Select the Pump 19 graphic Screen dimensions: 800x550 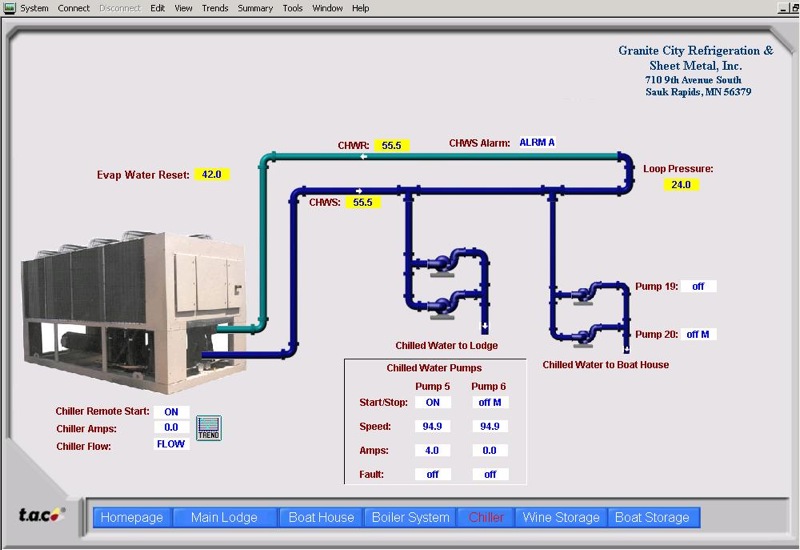583,294
